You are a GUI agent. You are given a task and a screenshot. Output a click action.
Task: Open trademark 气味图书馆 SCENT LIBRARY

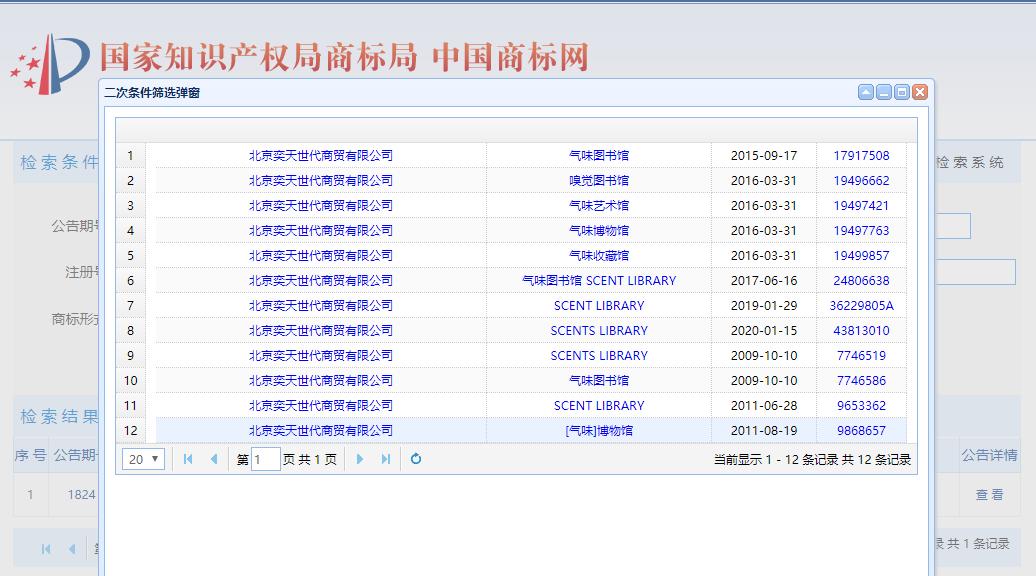(x=599, y=281)
